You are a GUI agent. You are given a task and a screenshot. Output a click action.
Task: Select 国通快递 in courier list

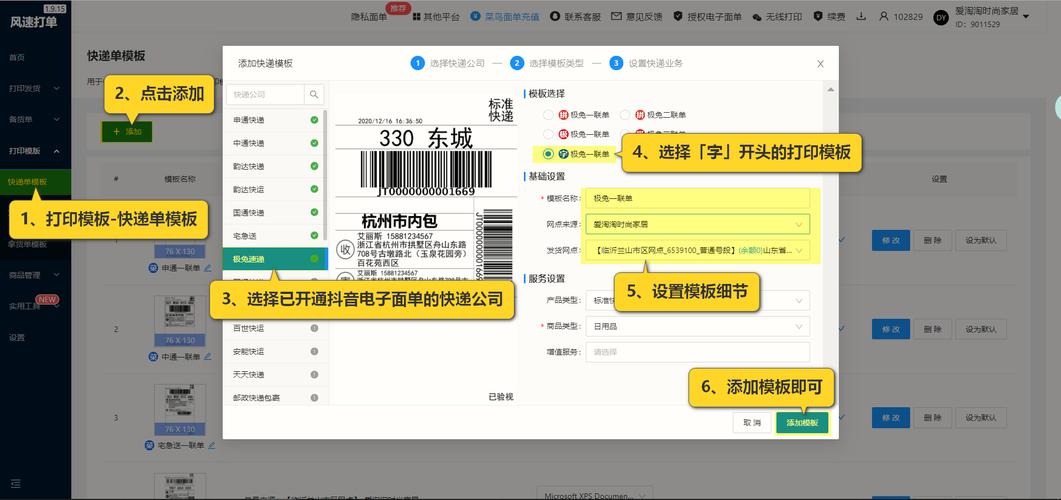(x=275, y=212)
